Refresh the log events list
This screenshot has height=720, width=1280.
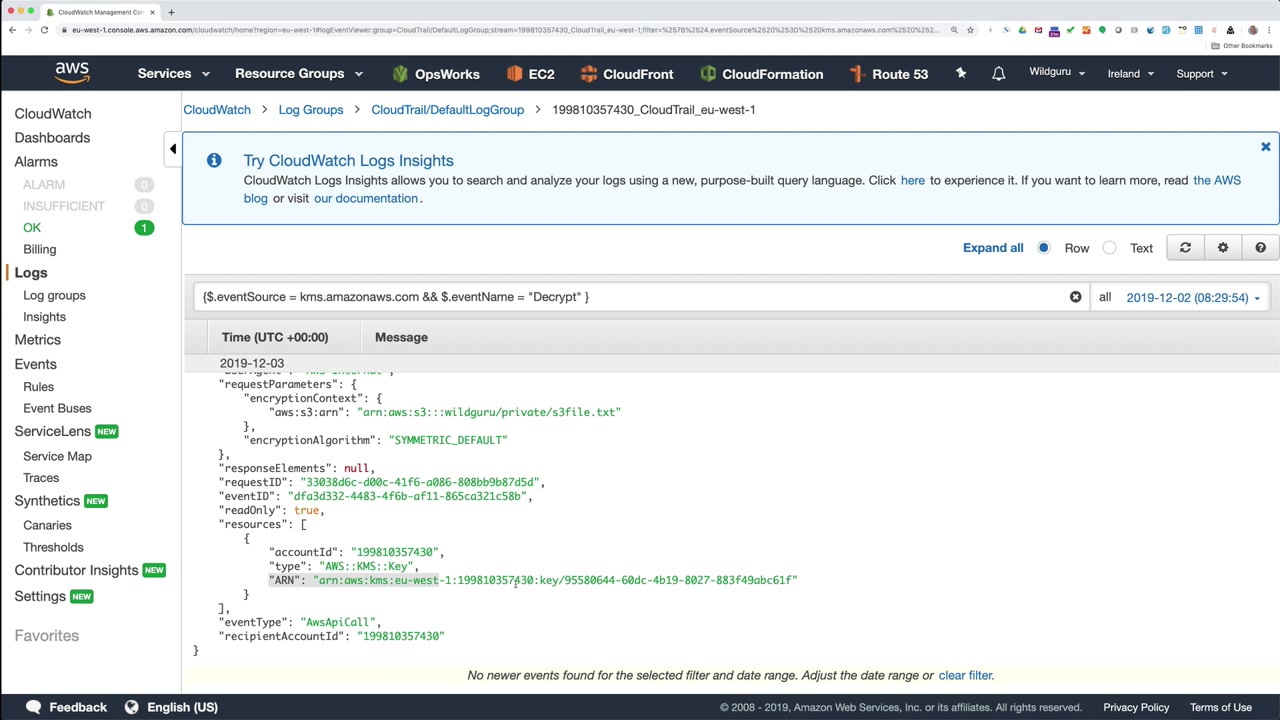pos(1185,248)
